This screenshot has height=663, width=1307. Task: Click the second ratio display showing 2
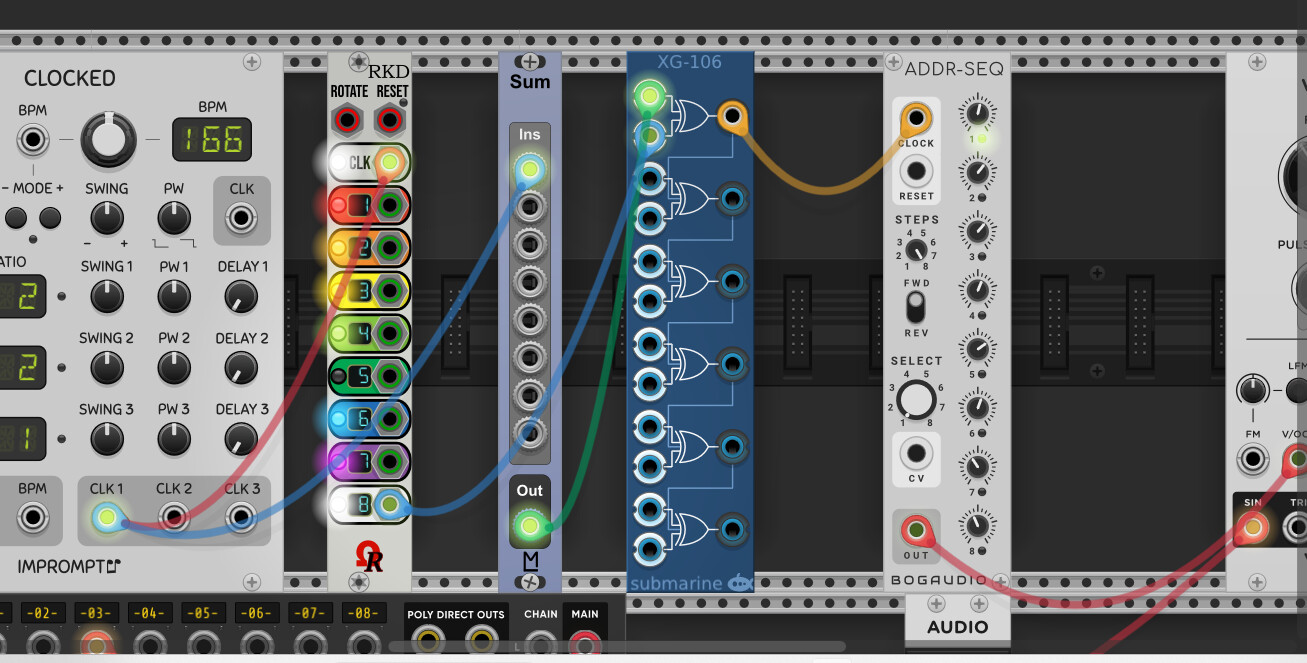tap(23, 368)
